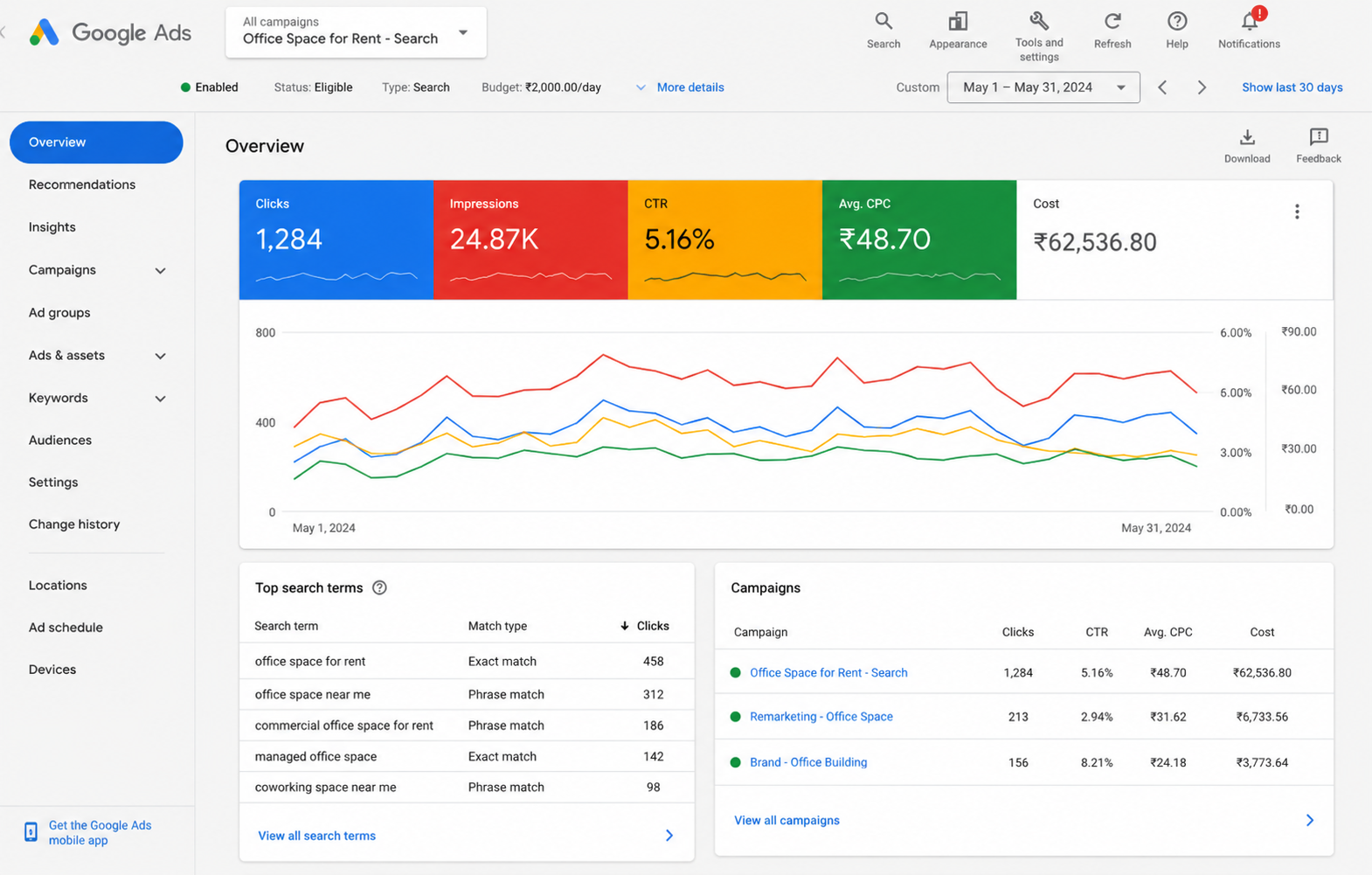Click the Google Ads logo
The width and height of the screenshot is (1372, 875).
pyautogui.click(x=109, y=32)
